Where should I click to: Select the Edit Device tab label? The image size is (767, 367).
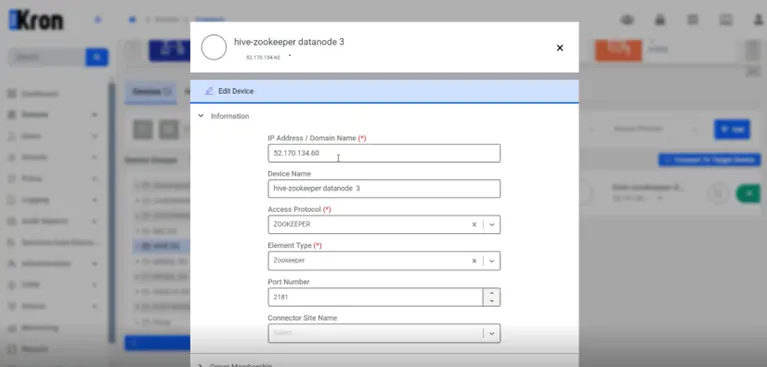click(x=236, y=91)
